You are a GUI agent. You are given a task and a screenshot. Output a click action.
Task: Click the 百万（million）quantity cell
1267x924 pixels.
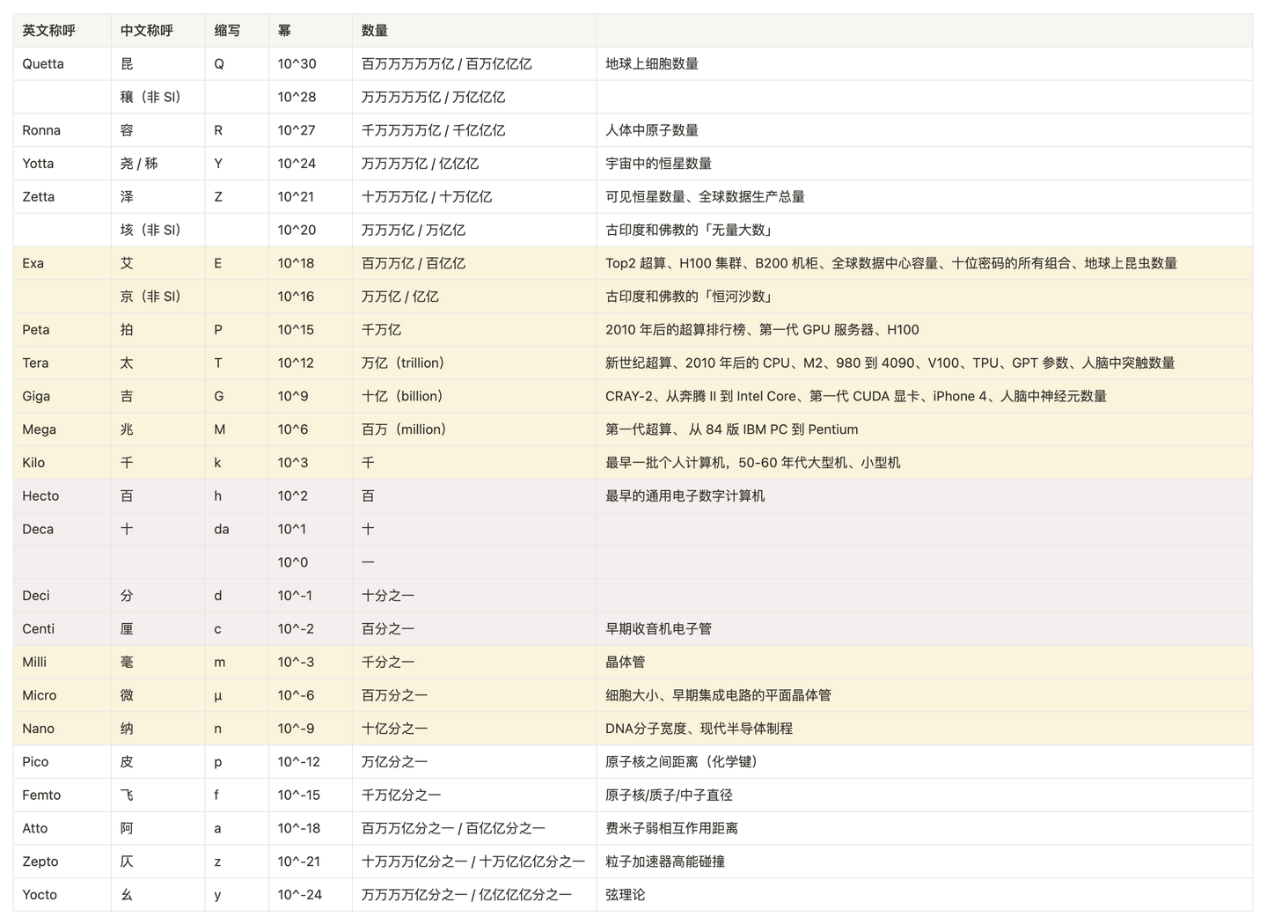(x=474, y=429)
